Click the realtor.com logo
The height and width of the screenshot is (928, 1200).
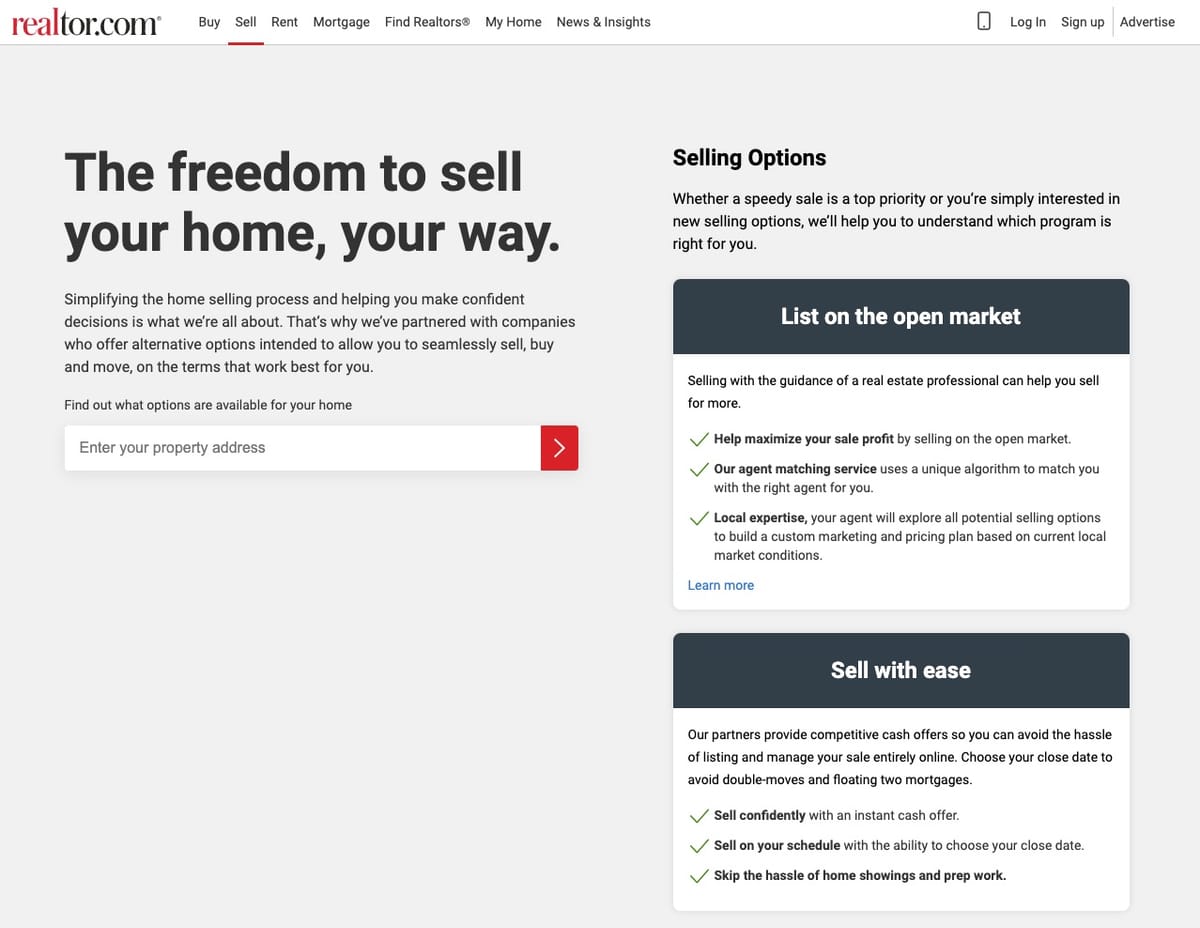tap(84, 22)
